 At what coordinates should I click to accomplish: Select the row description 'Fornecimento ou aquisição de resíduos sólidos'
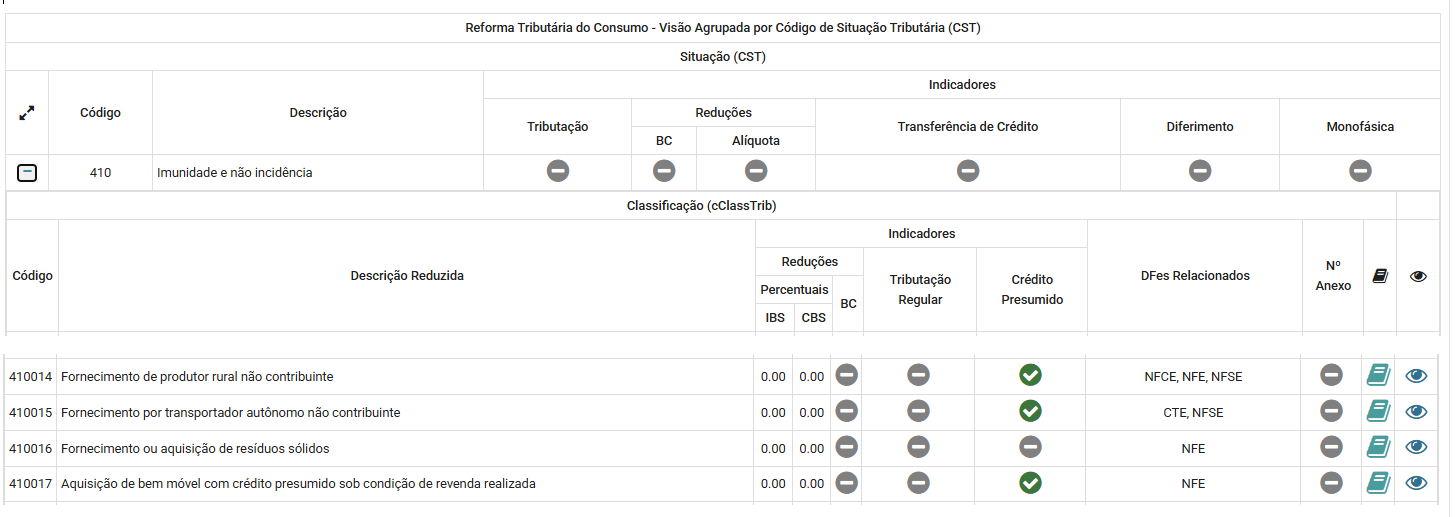[x=195, y=449]
